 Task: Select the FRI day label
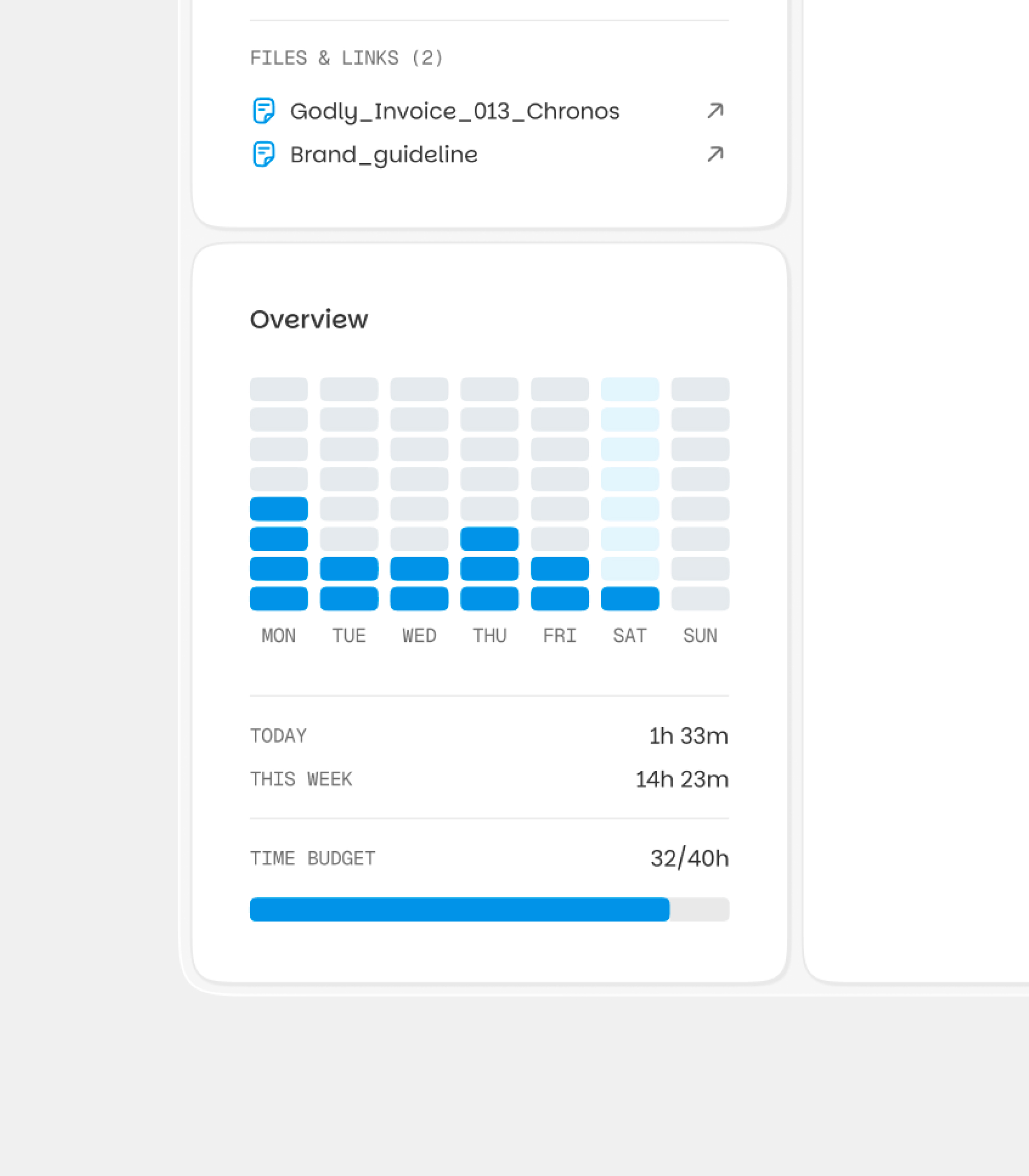560,636
